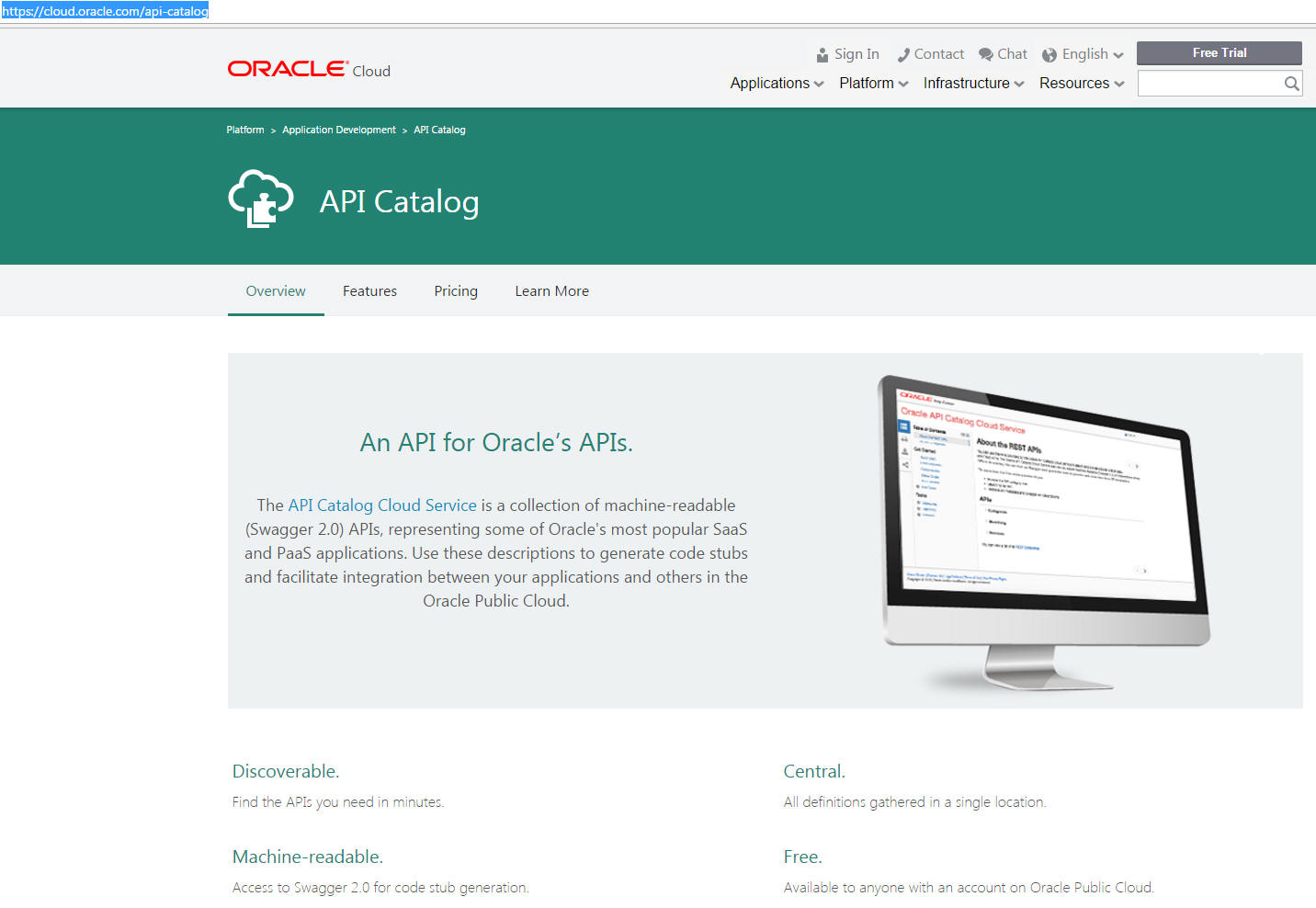Click the 'Discoverable.' heading

coord(286,771)
